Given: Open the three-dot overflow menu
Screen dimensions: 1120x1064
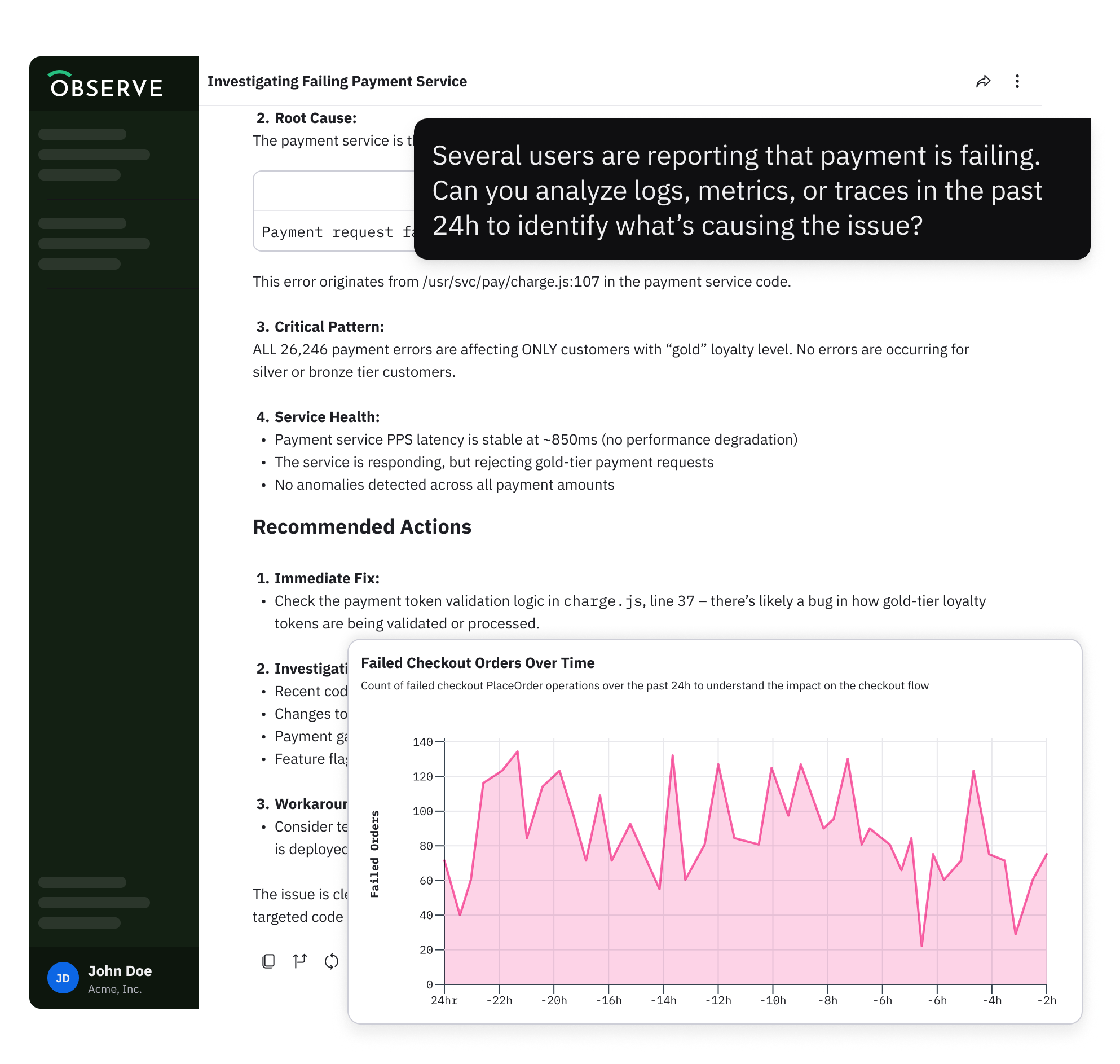Looking at the screenshot, I should 1017,81.
